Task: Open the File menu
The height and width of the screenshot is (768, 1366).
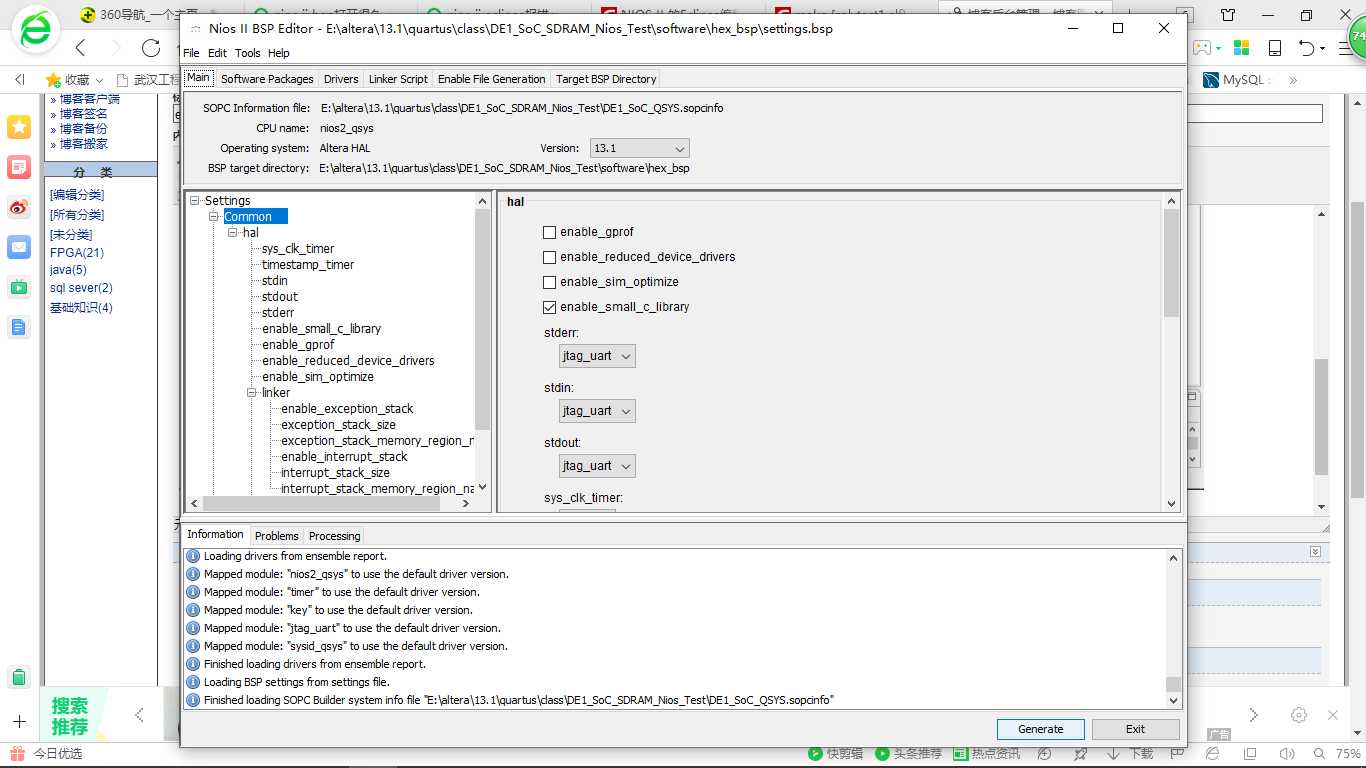Action: [x=191, y=53]
